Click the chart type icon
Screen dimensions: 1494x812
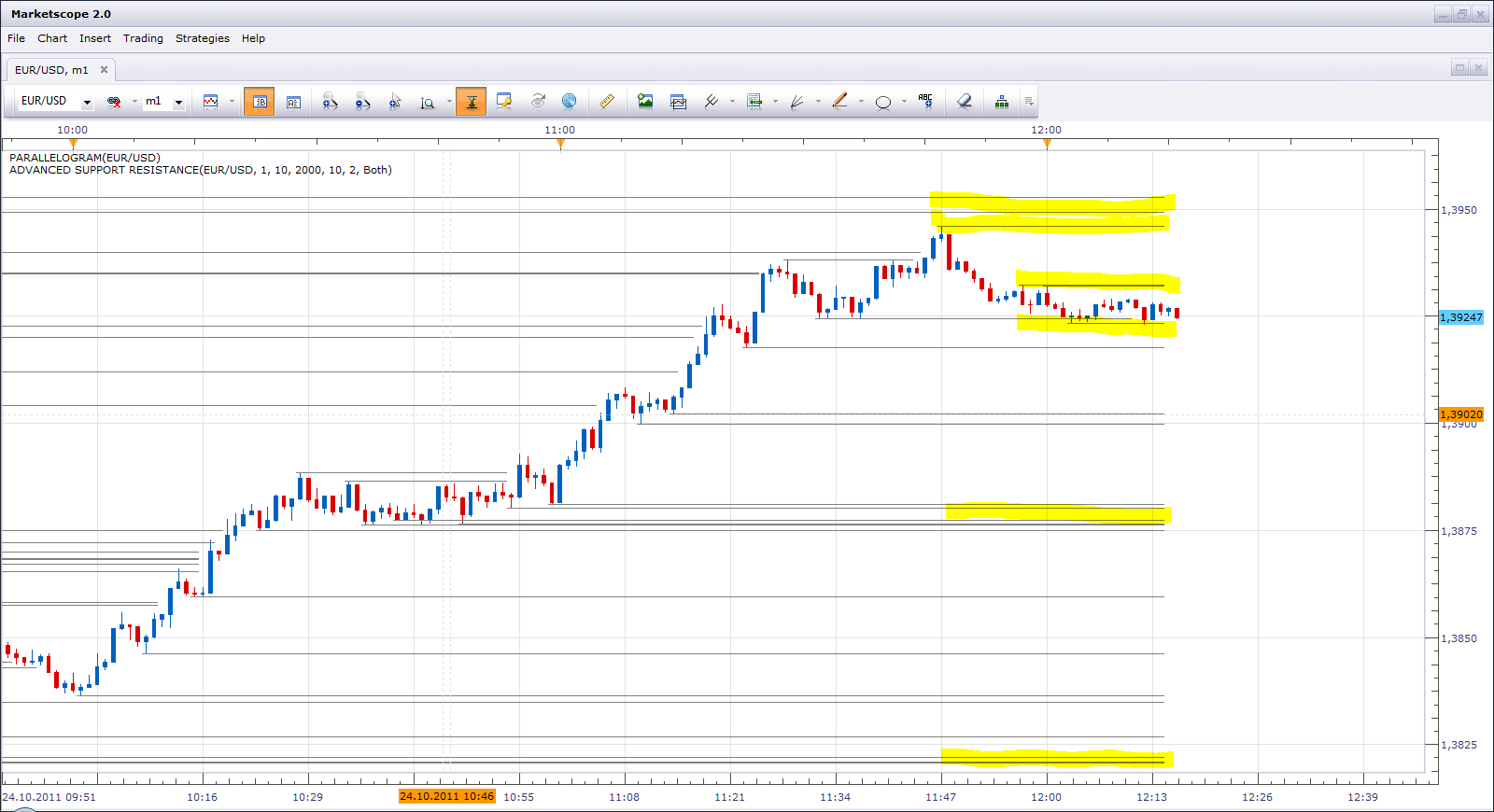[x=211, y=102]
